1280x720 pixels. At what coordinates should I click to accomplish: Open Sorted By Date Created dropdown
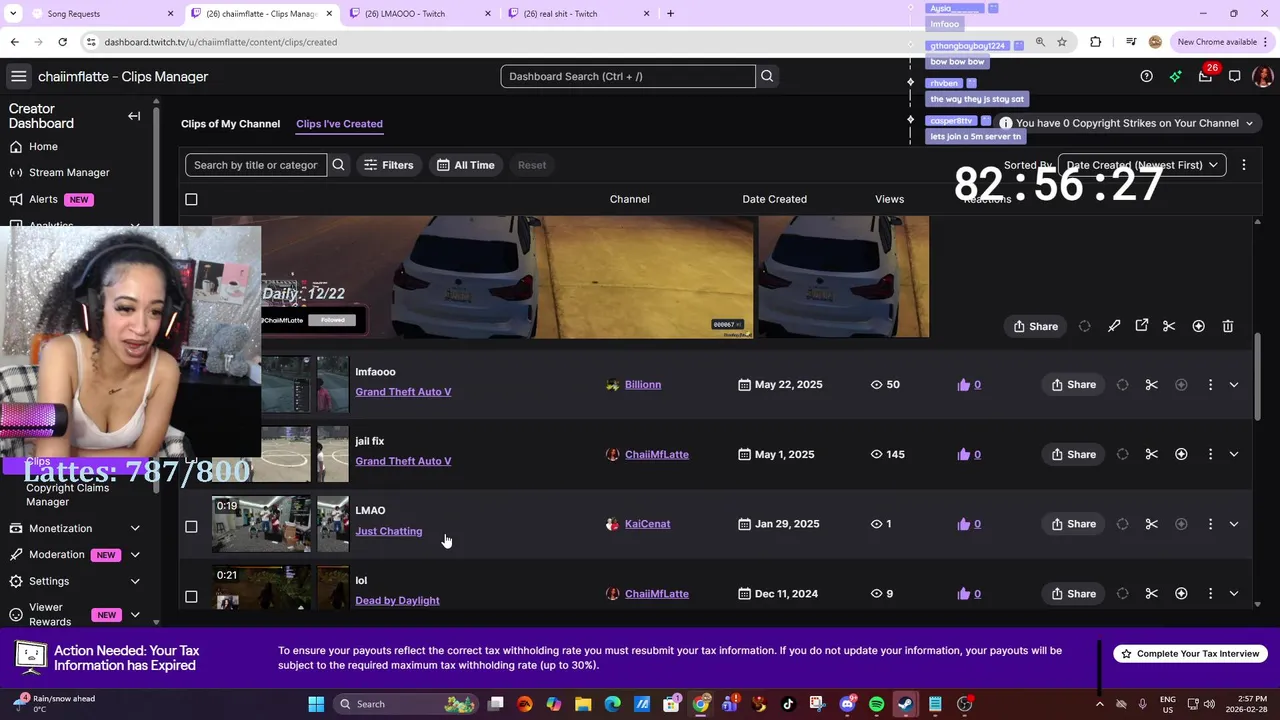1142,165
